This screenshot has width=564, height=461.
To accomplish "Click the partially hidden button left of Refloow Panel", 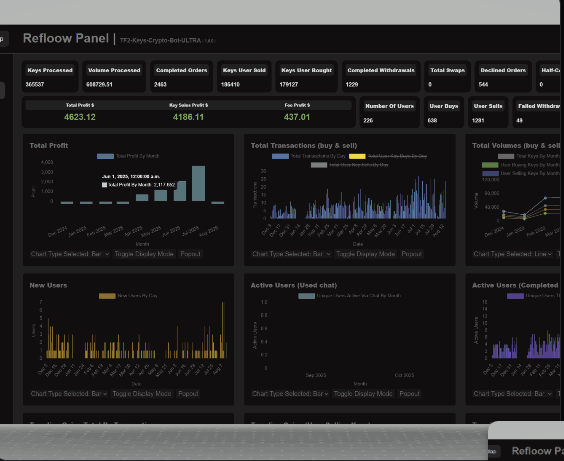I will tap(4, 38).
